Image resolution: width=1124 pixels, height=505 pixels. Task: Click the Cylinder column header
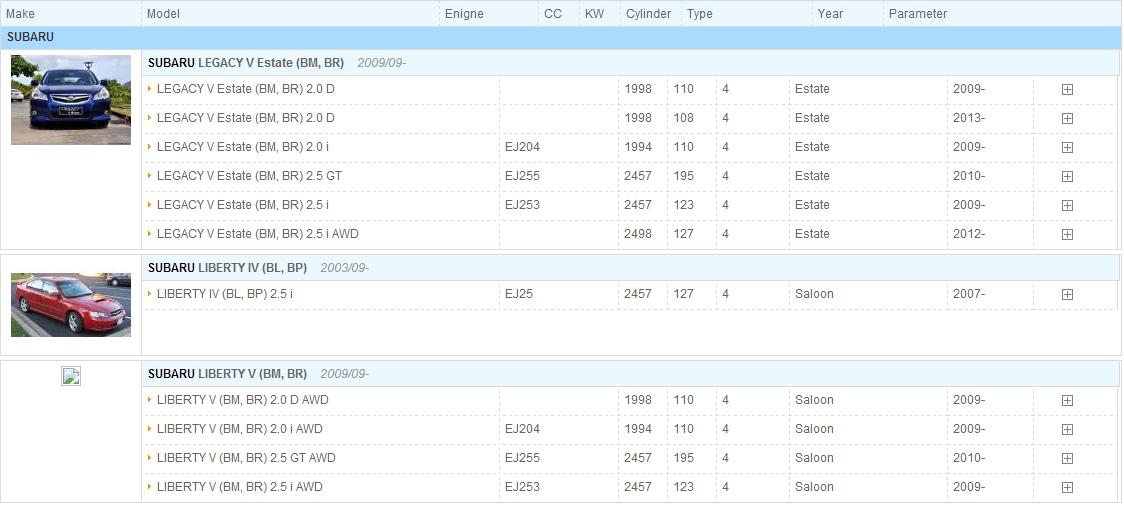tap(648, 14)
